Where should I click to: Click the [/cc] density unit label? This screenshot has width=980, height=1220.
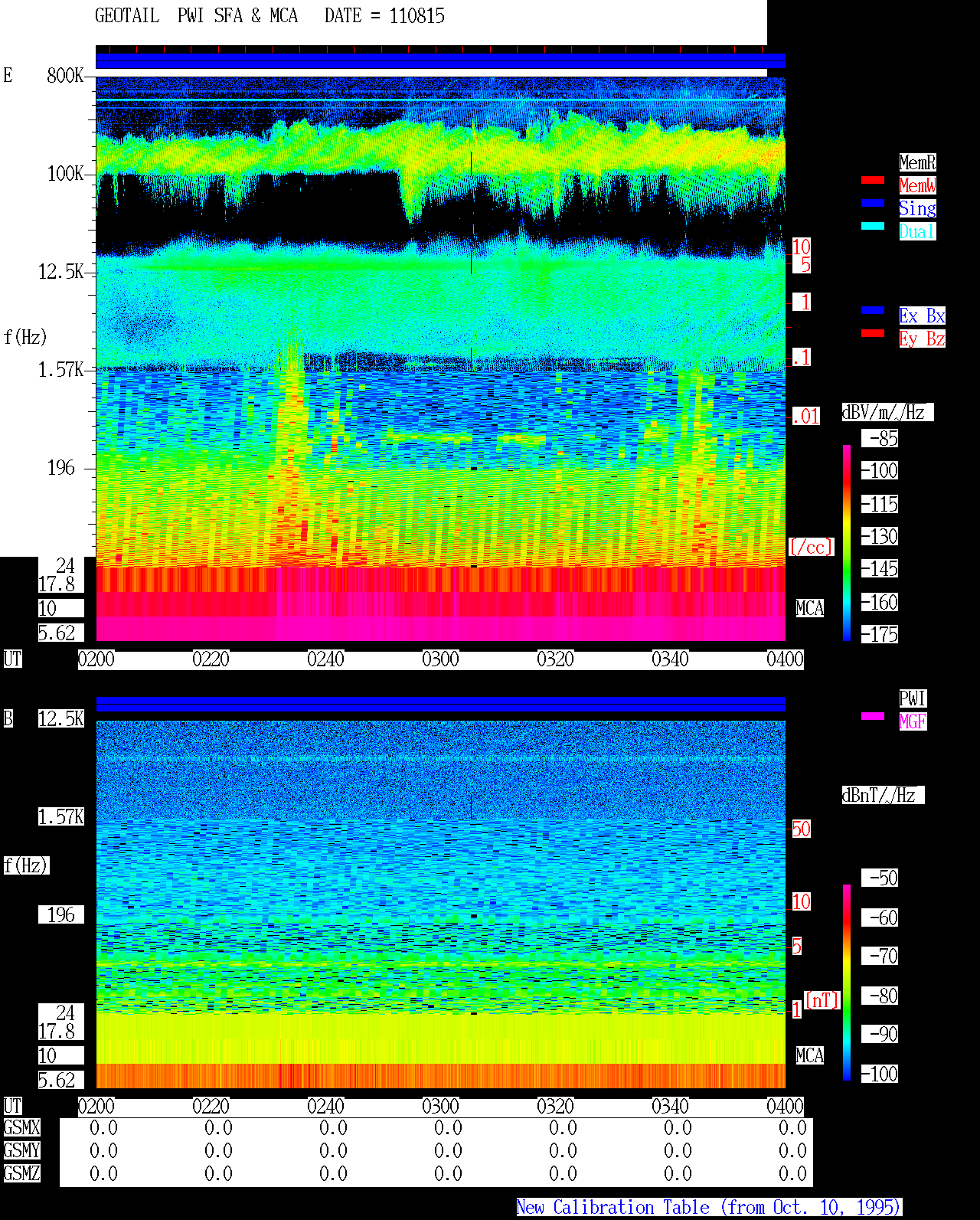[x=811, y=548]
